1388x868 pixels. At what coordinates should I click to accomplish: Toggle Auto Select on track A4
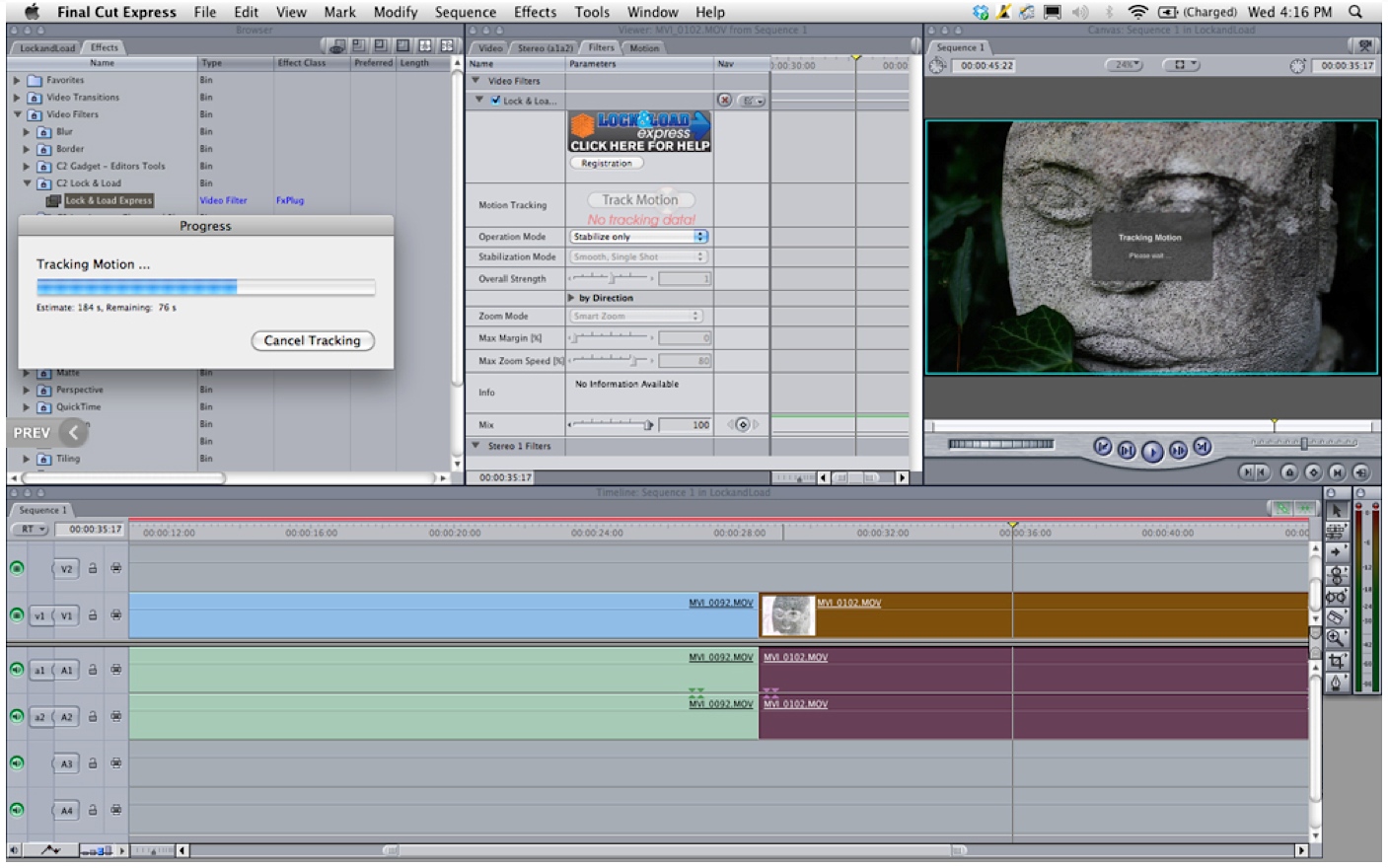coord(115,810)
